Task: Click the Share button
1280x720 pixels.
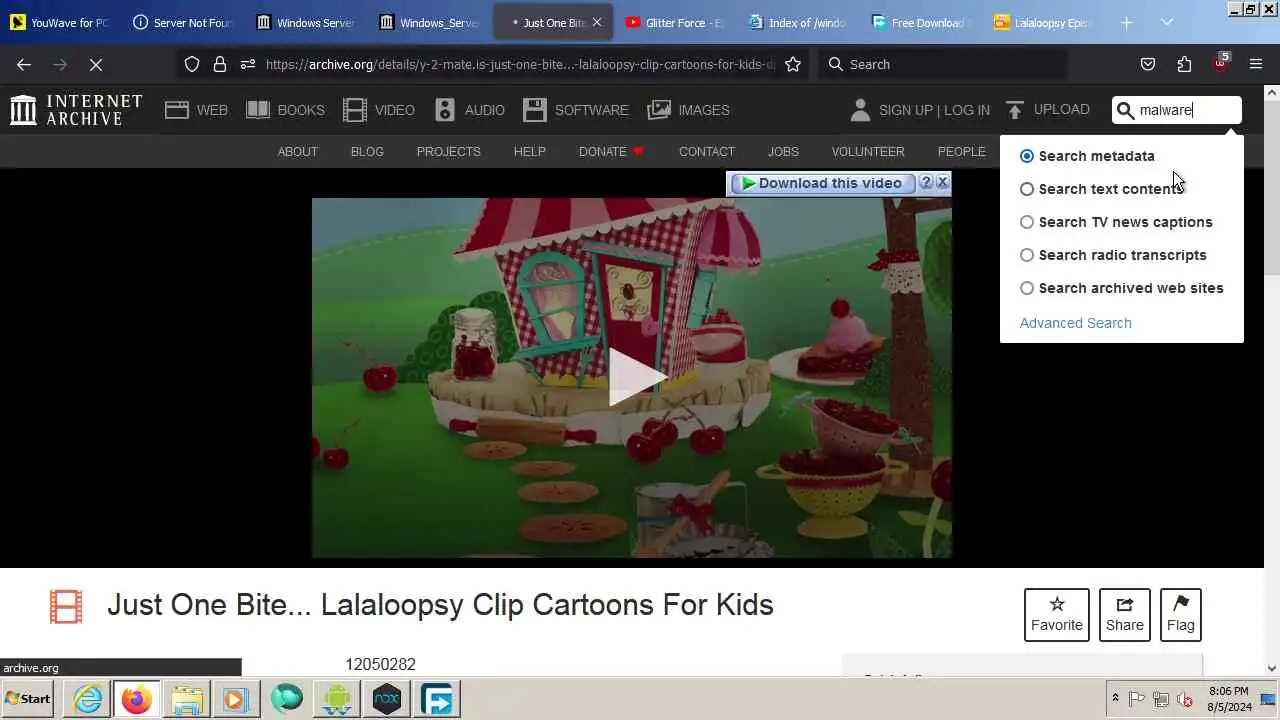Action: [x=1125, y=615]
